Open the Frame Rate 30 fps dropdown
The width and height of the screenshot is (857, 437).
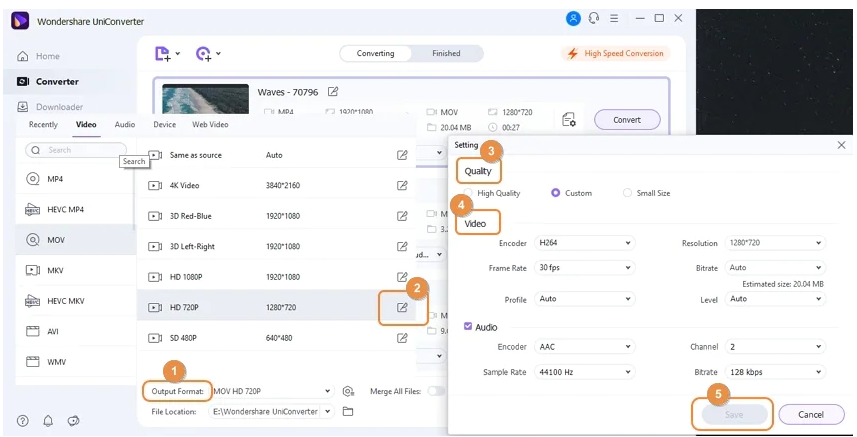coord(585,268)
